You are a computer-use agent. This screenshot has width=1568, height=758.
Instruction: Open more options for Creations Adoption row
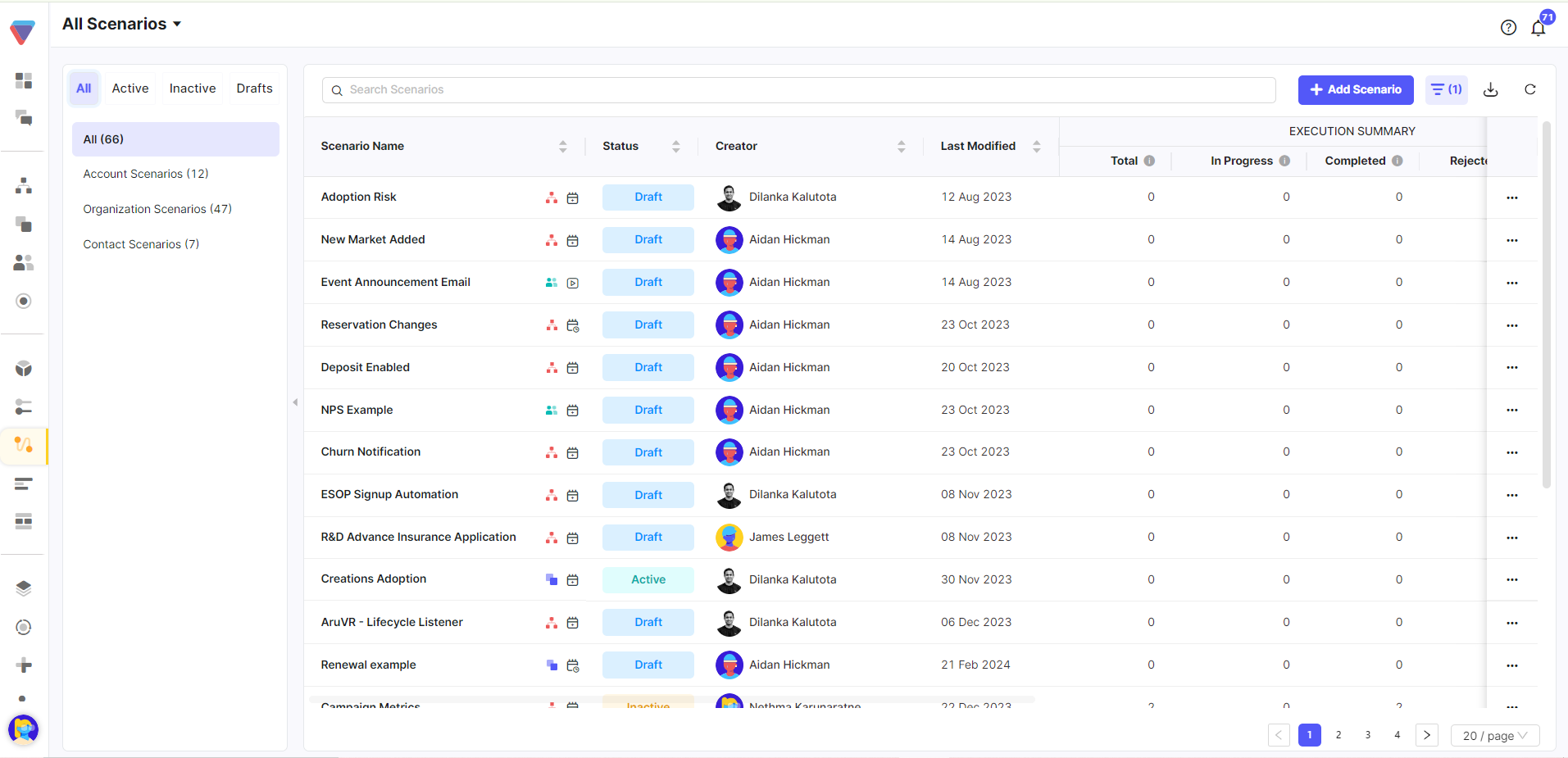(x=1511, y=579)
